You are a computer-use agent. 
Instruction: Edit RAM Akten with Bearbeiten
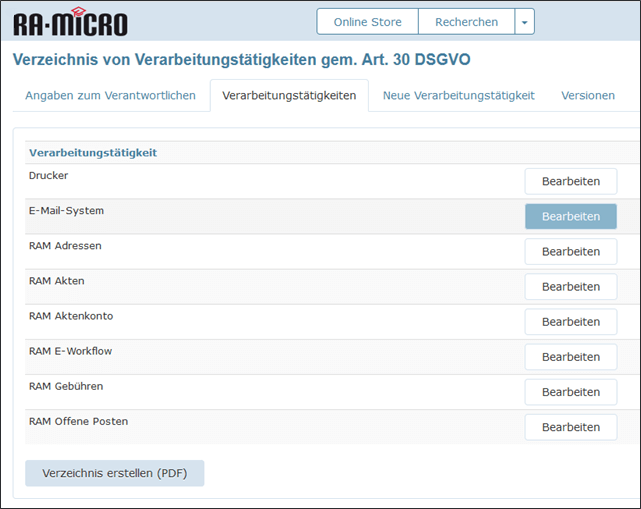pos(570,286)
